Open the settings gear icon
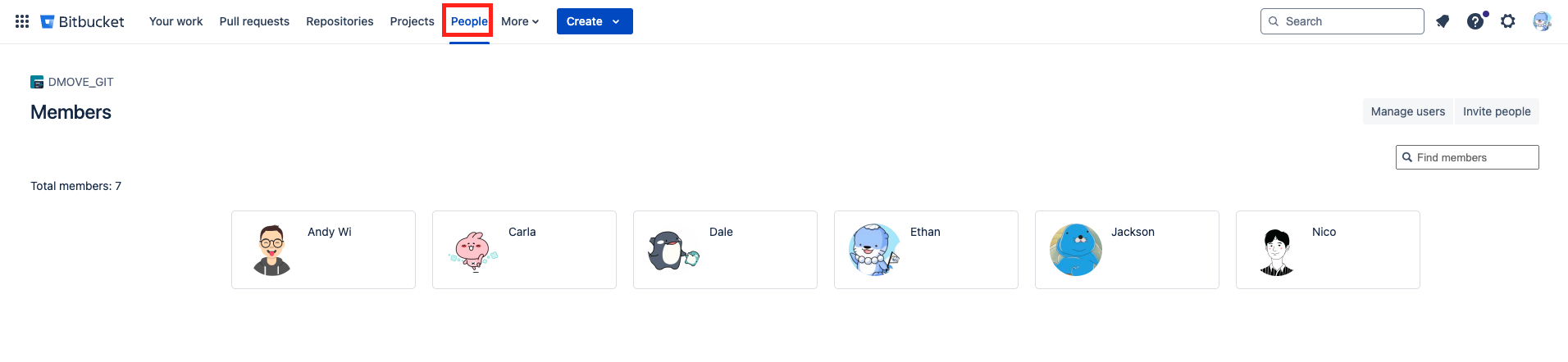This screenshot has width=1568, height=362. [x=1508, y=21]
